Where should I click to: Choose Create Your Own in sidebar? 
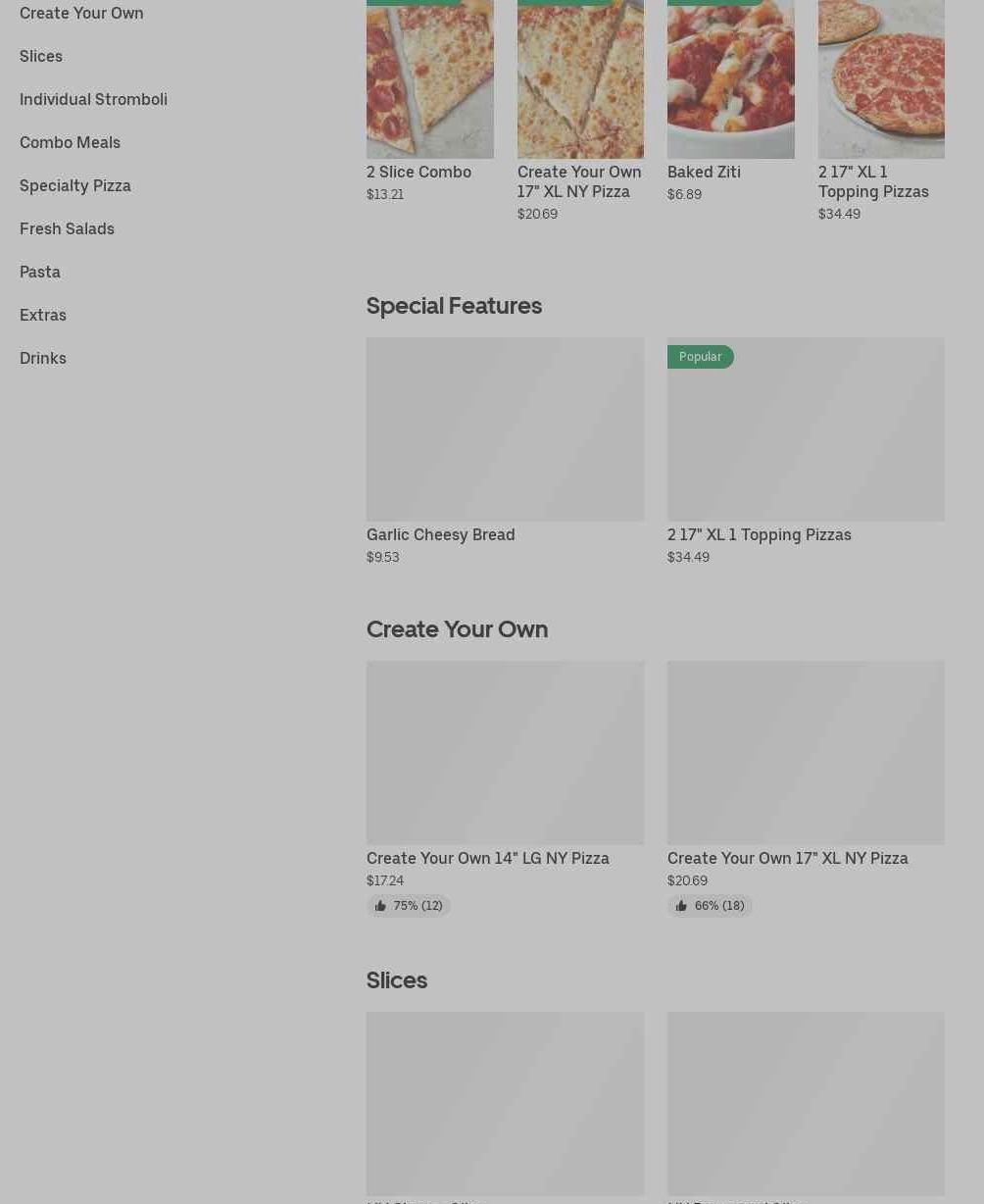tap(81, 13)
